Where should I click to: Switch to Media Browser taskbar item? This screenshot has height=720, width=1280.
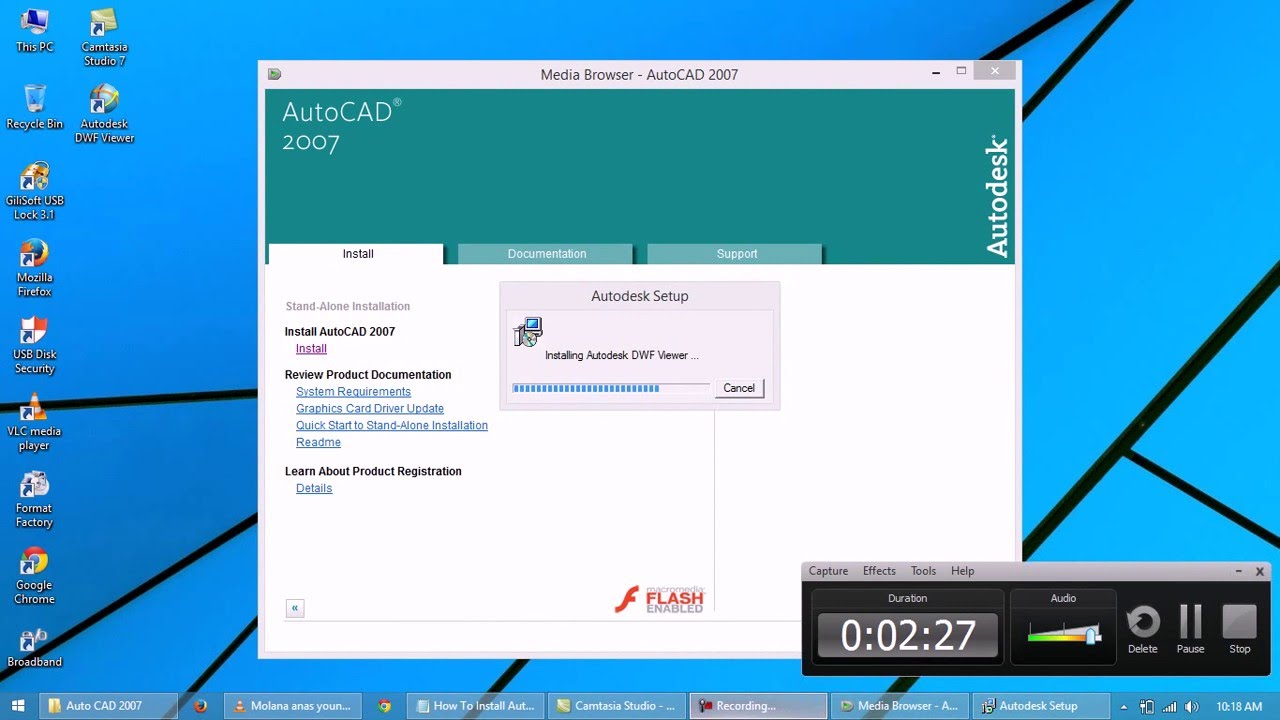pyautogui.click(x=899, y=705)
